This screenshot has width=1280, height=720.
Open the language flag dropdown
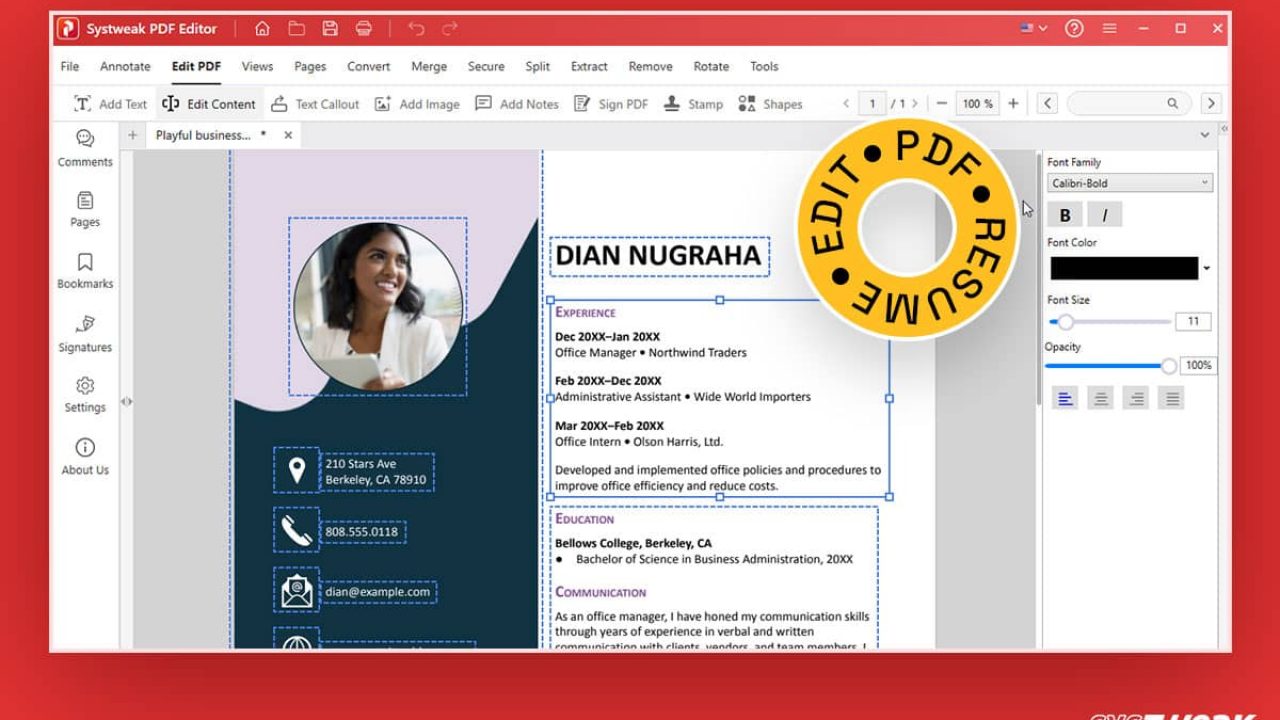click(x=1033, y=29)
